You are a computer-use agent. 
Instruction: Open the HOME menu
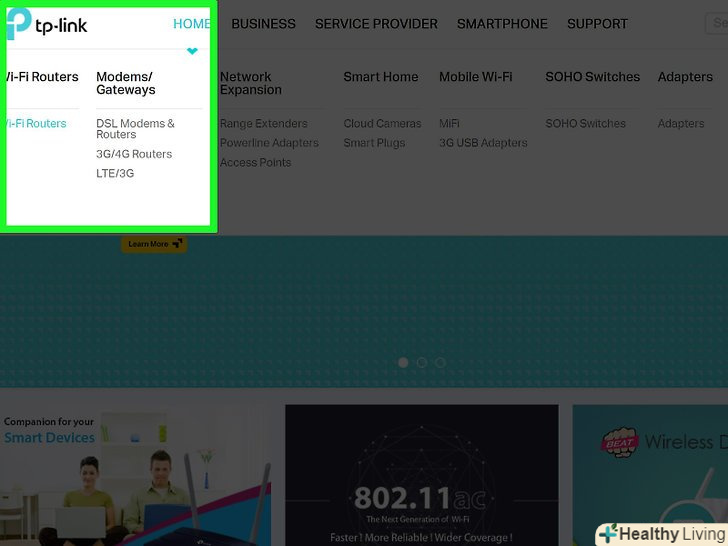(x=192, y=24)
